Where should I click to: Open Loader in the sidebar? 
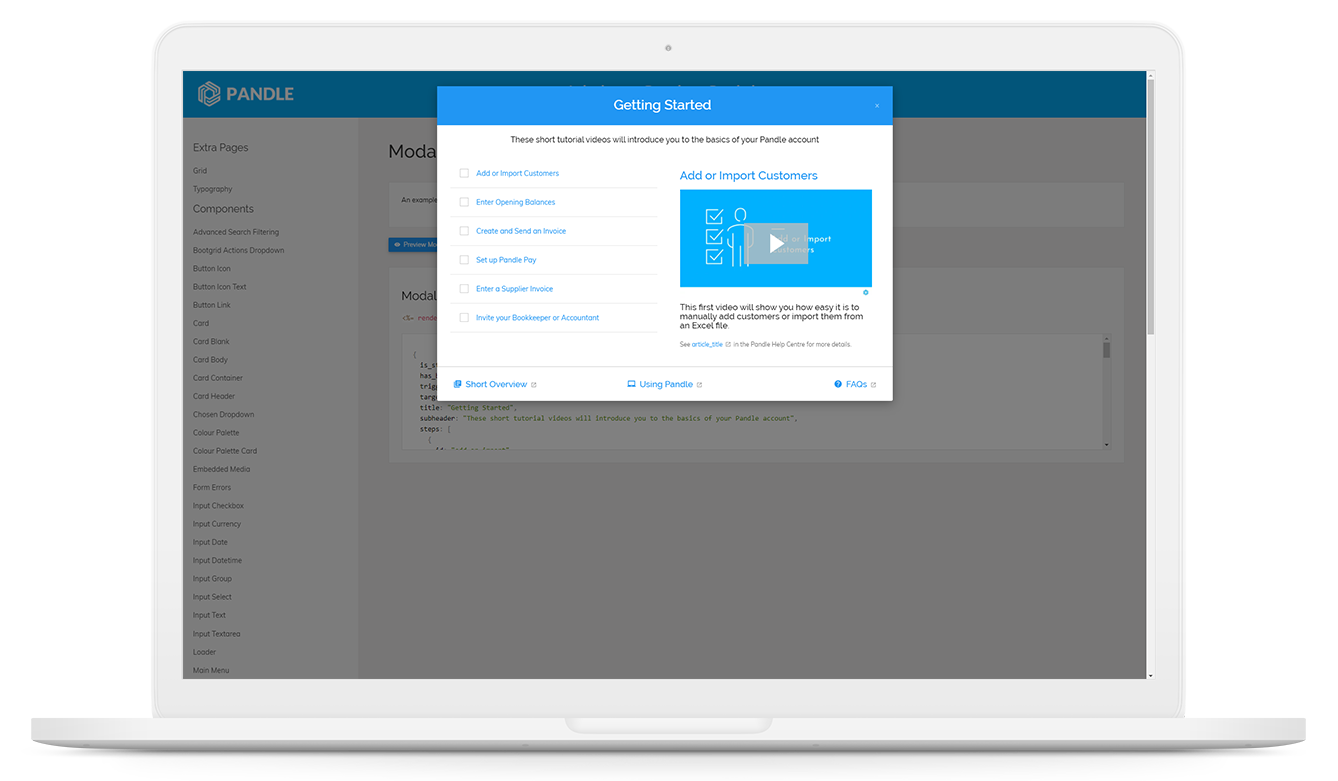[x=204, y=652]
